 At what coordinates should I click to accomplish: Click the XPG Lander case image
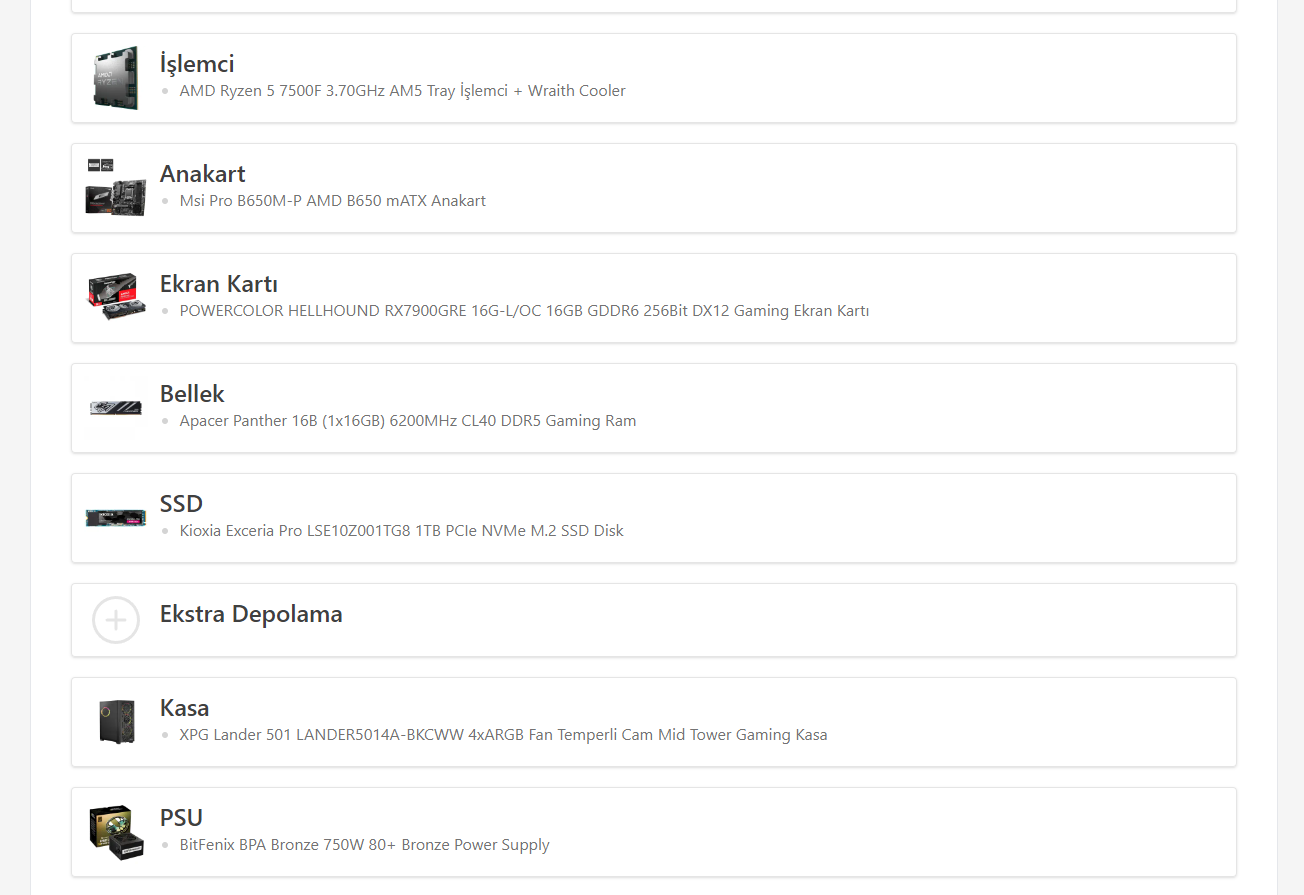point(115,722)
